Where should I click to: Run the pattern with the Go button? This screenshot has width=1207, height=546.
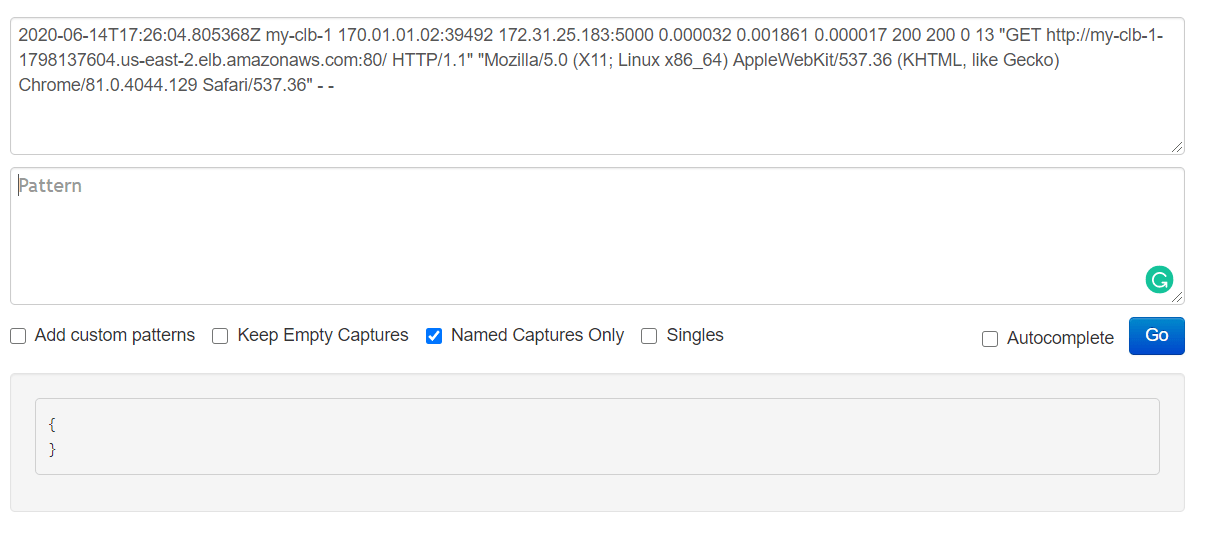tap(1156, 336)
